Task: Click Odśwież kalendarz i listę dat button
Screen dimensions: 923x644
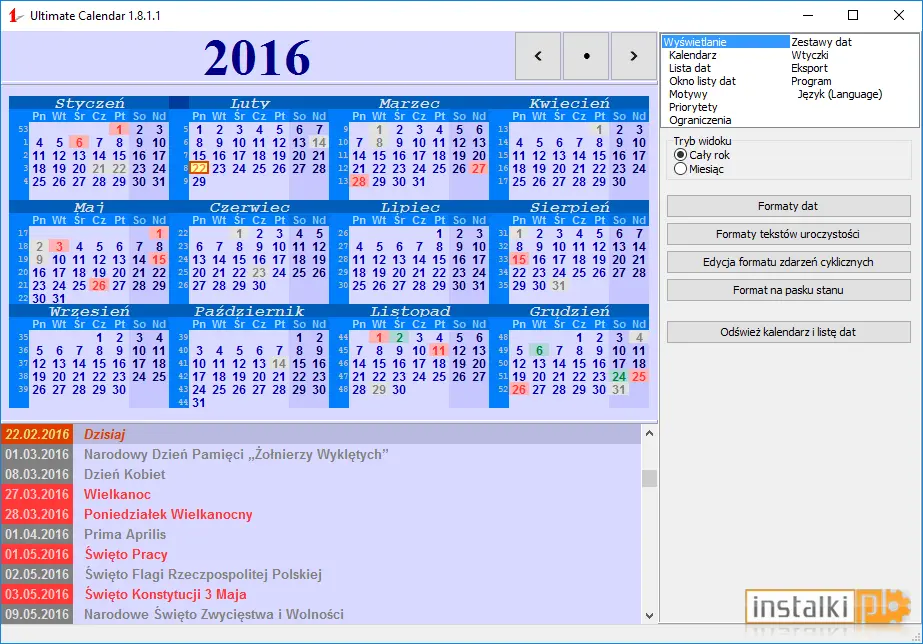Action: tap(788, 332)
